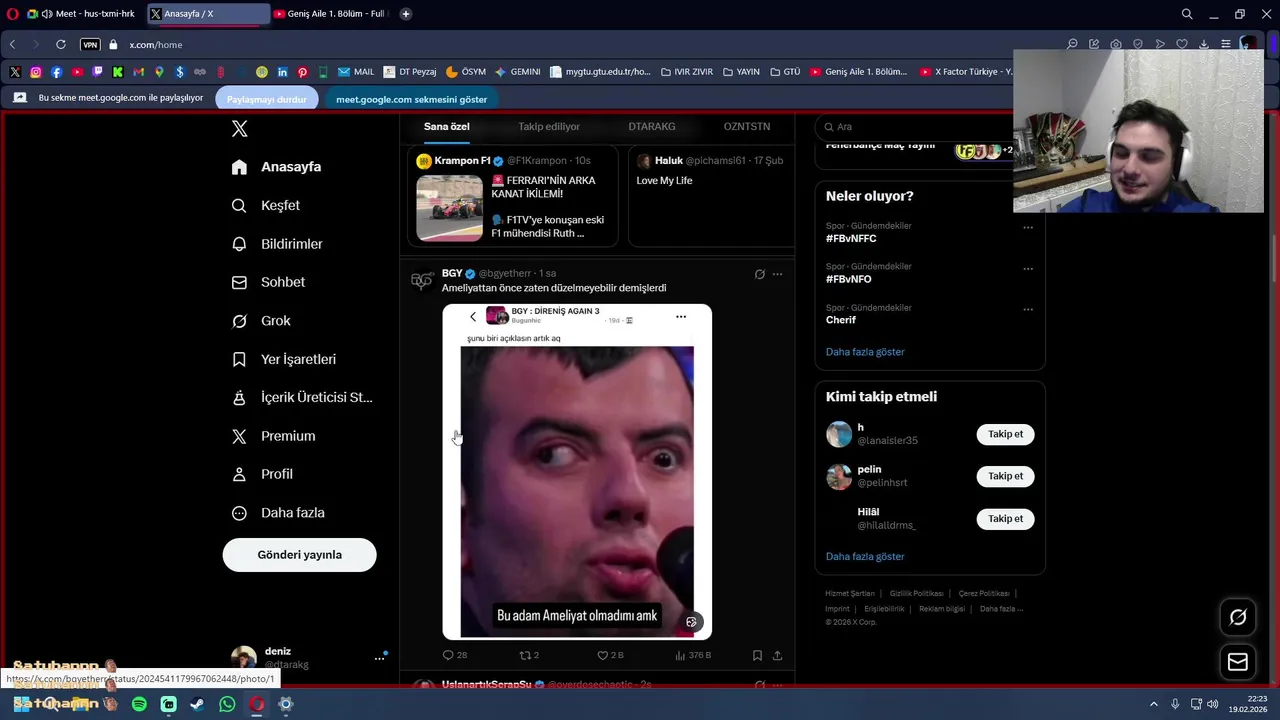Open WhatsApp in taskbar
This screenshot has width=1280, height=720.
click(x=227, y=704)
